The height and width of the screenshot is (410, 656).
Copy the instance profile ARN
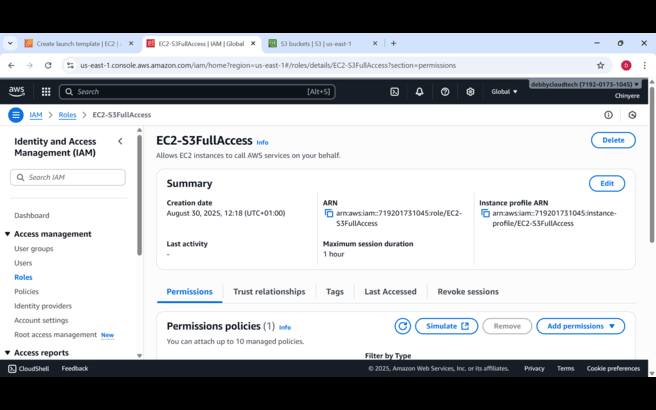point(485,213)
